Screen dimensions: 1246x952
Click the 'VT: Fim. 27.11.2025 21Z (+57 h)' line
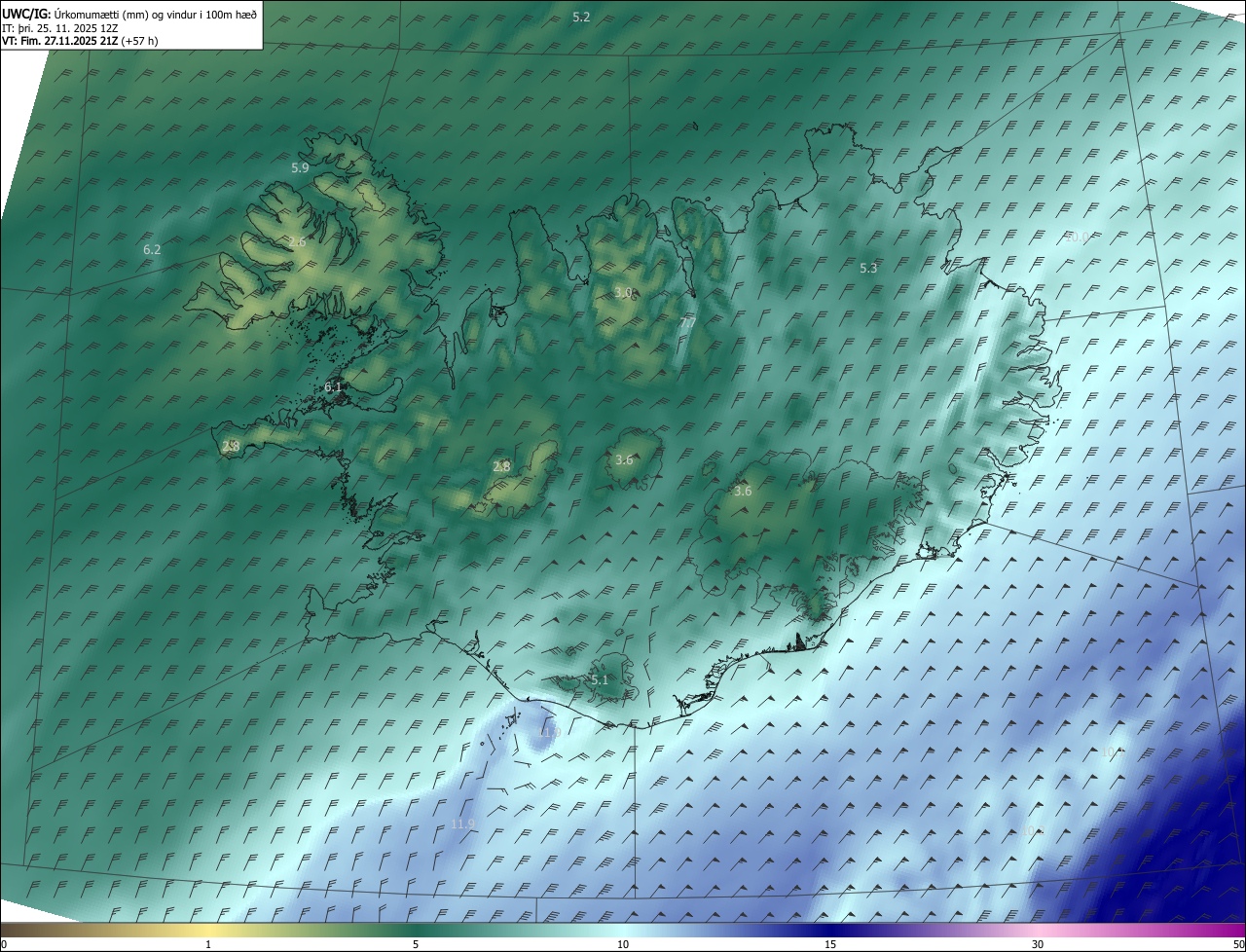pos(80,41)
